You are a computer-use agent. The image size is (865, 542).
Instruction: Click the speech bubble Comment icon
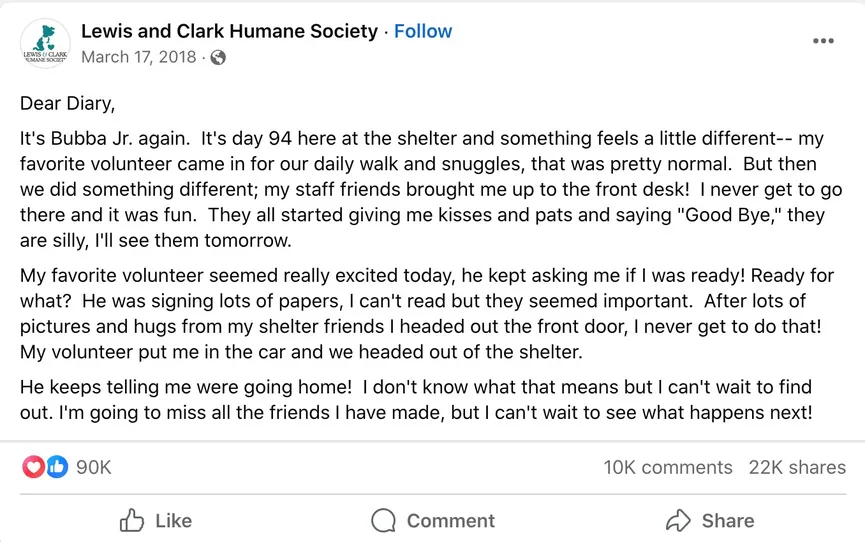point(383,520)
